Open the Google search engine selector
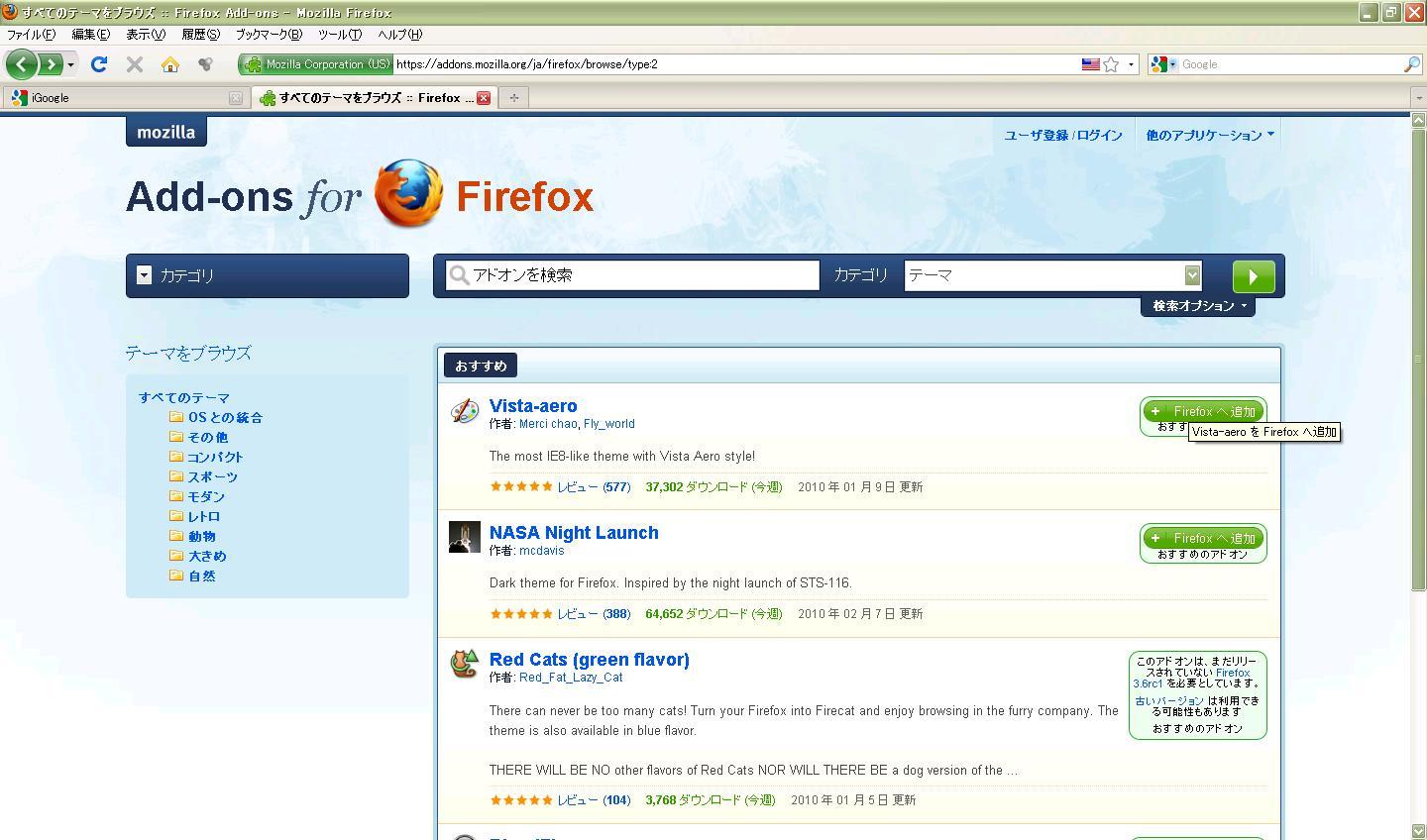 tap(1163, 64)
